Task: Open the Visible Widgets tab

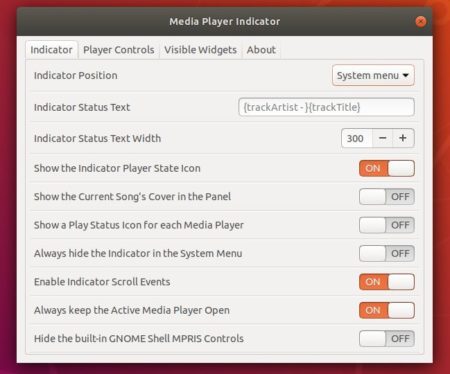Action: 200,50
